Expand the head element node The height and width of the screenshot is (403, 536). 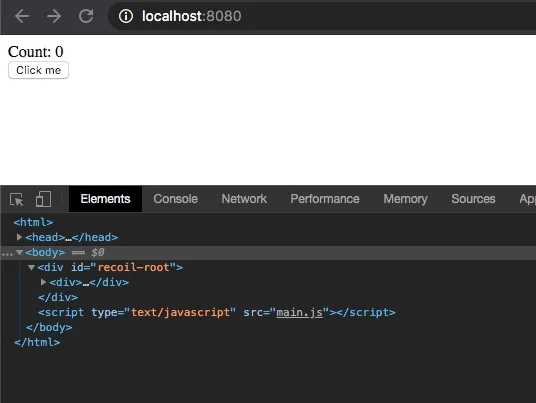point(19,237)
